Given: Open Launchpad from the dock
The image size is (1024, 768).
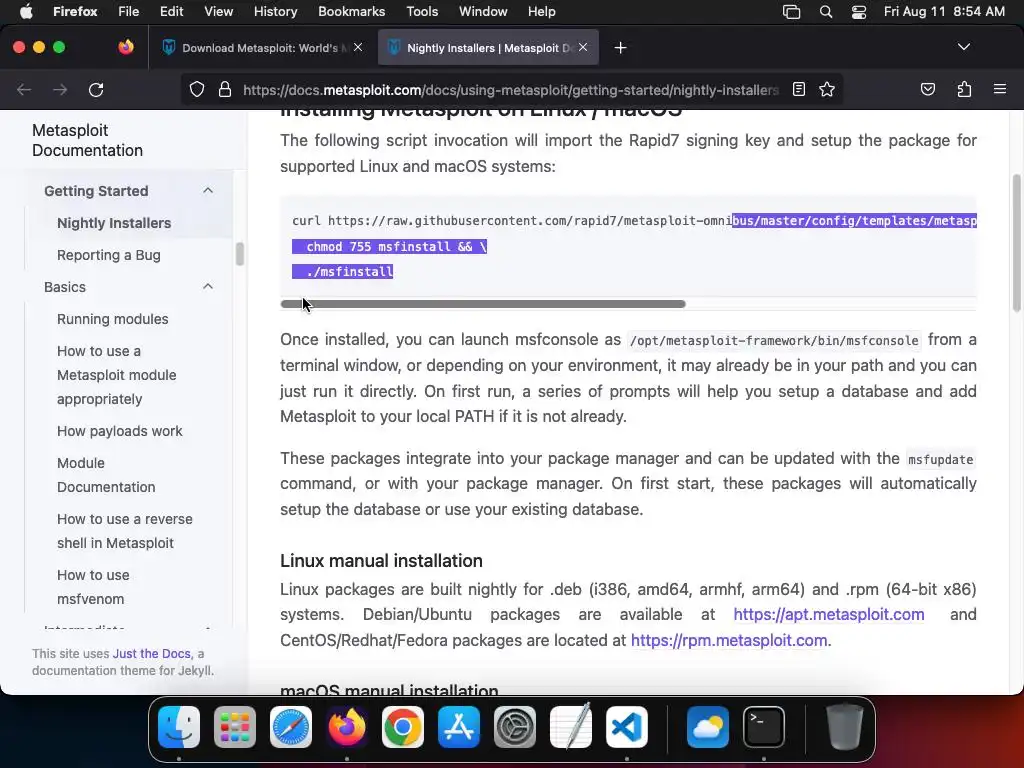Looking at the screenshot, I should pyautogui.click(x=235, y=727).
